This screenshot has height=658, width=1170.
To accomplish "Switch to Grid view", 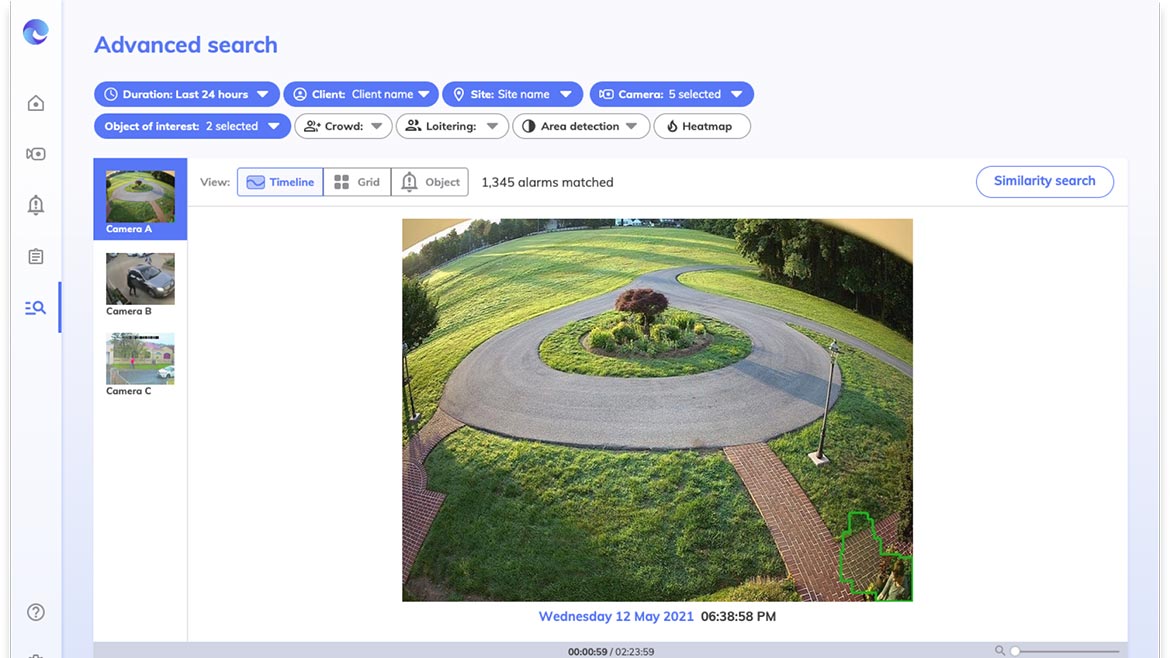I will (x=357, y=182).
